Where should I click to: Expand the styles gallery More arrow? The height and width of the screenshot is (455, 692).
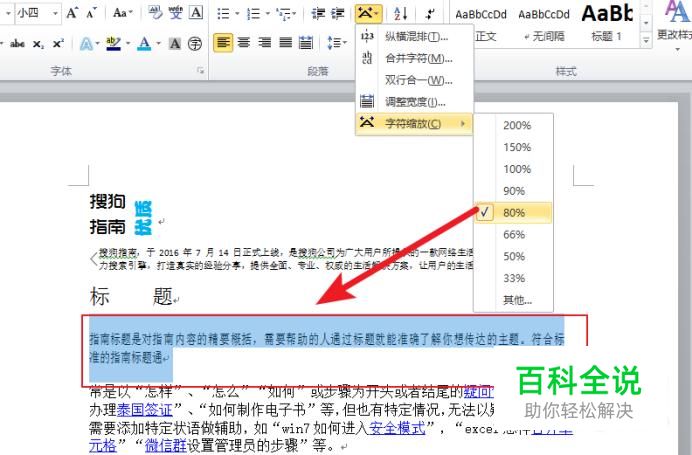[x=646, y=40]
